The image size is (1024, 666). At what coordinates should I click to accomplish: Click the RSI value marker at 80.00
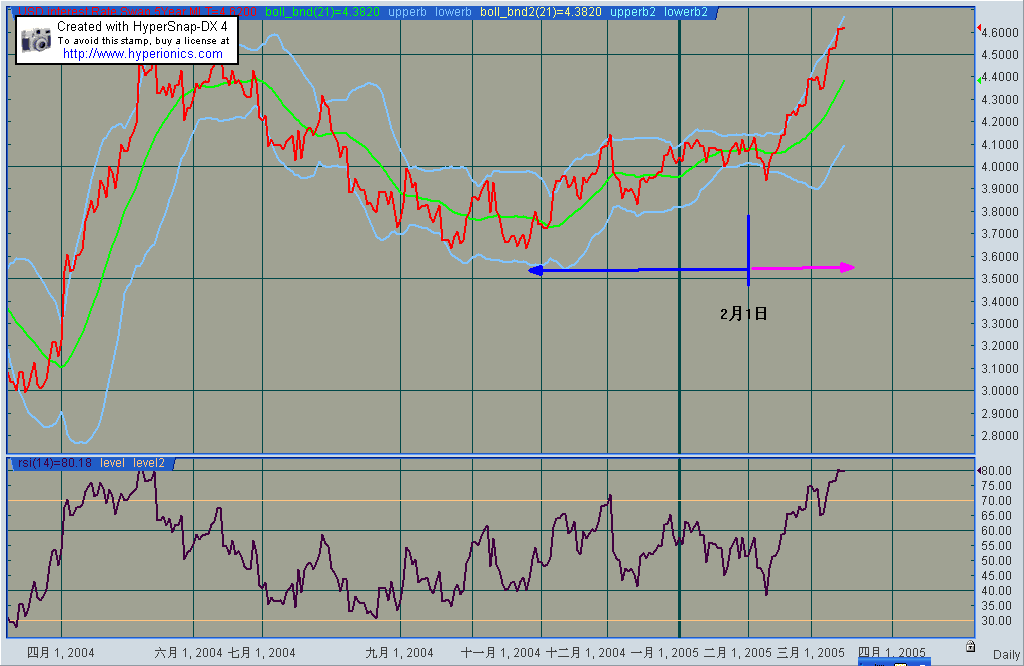pyautogui.click(x=978, y=470)
